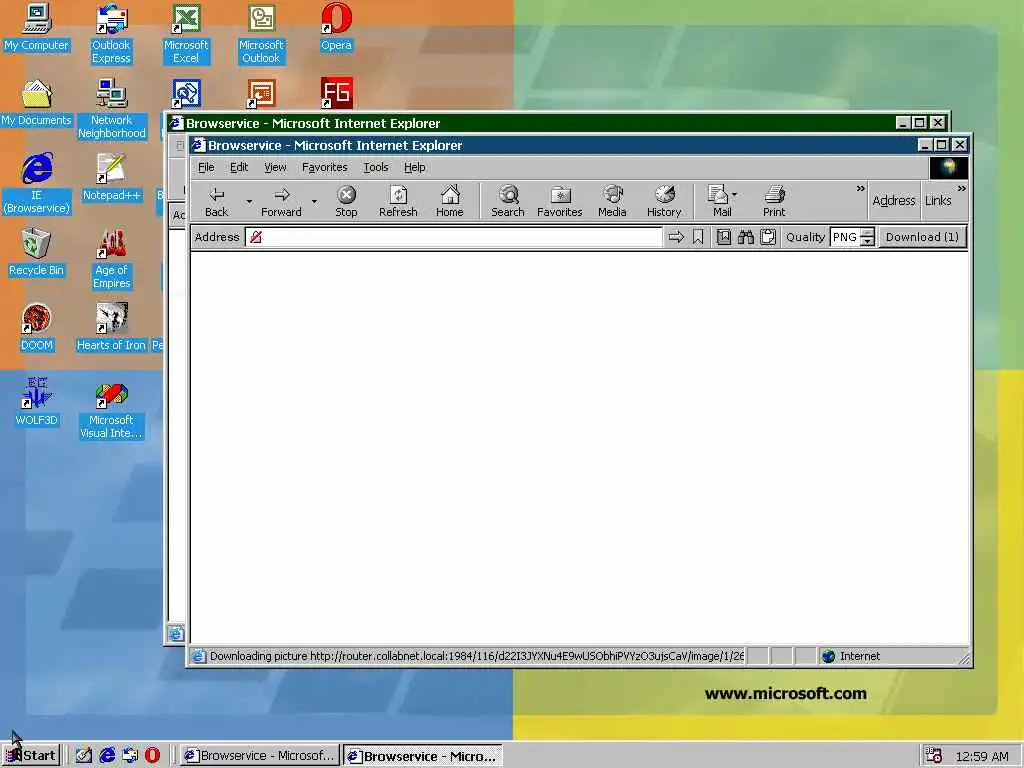Select the FG desktop icon
The height and width of the screenshot is (768, 1024).
coord(336,93)
